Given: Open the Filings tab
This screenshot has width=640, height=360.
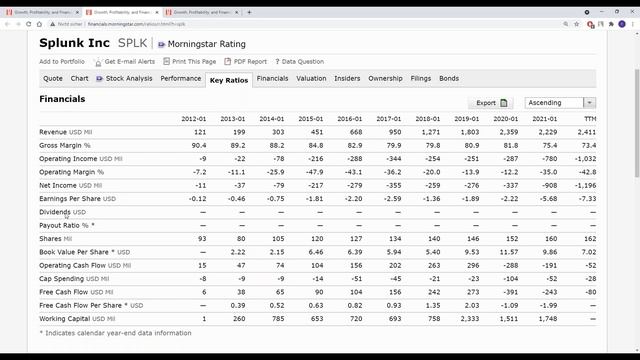Looking at the screenshot, I should [421, 78].
